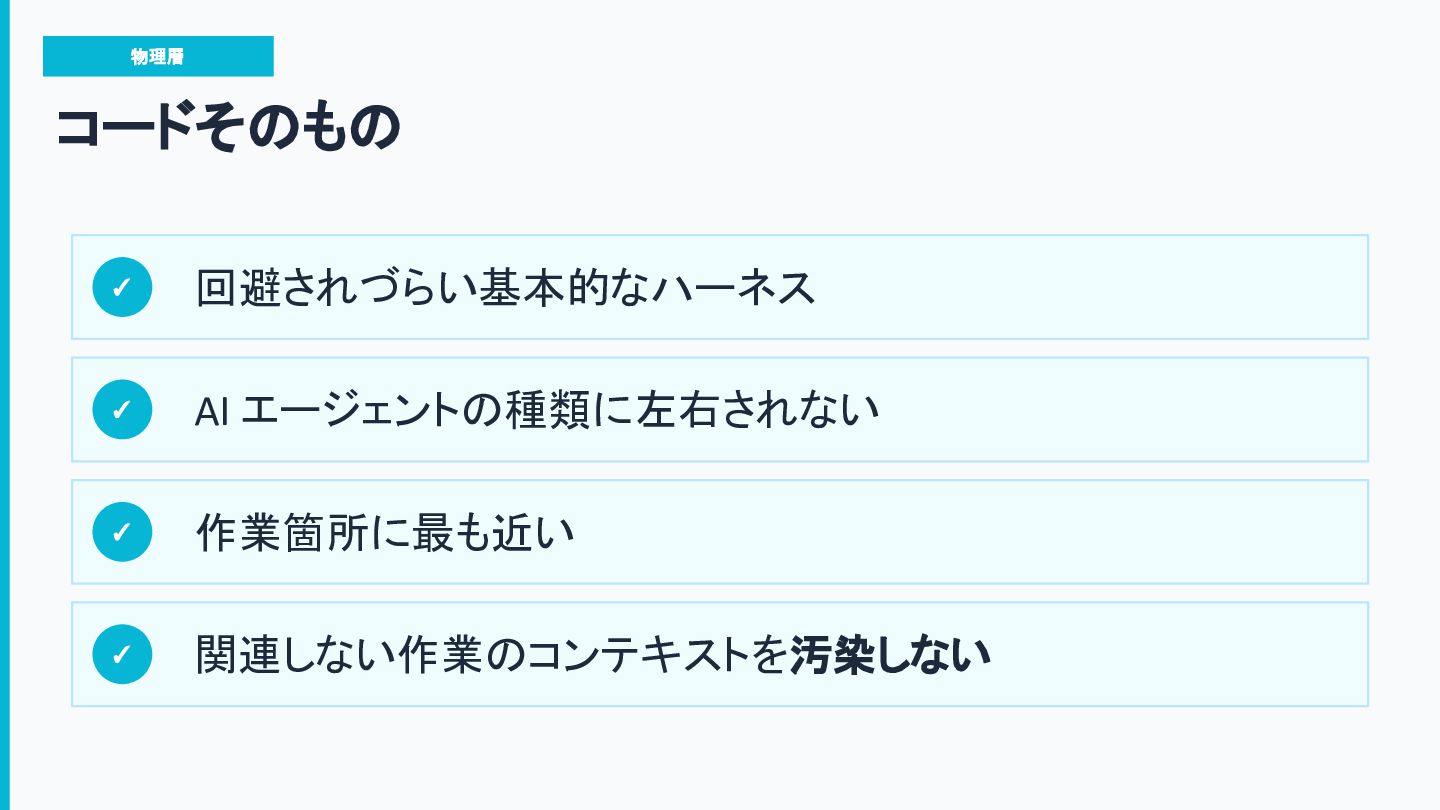1440x810 pixels.
Task: Click the checkmark icon beside 回避されづらい基本的なハーネス
Action: pos(122,287)
